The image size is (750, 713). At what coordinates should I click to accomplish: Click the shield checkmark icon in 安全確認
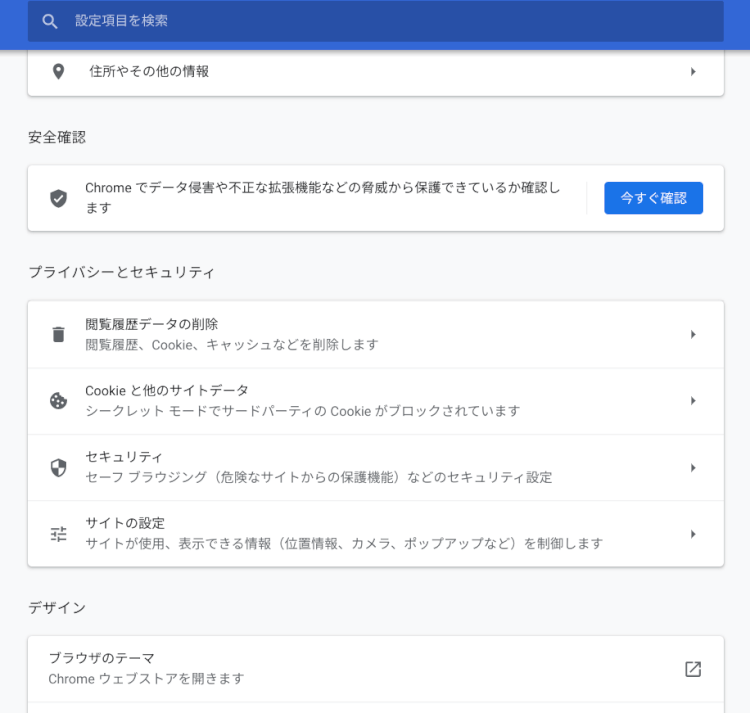[x=58, y=198]
